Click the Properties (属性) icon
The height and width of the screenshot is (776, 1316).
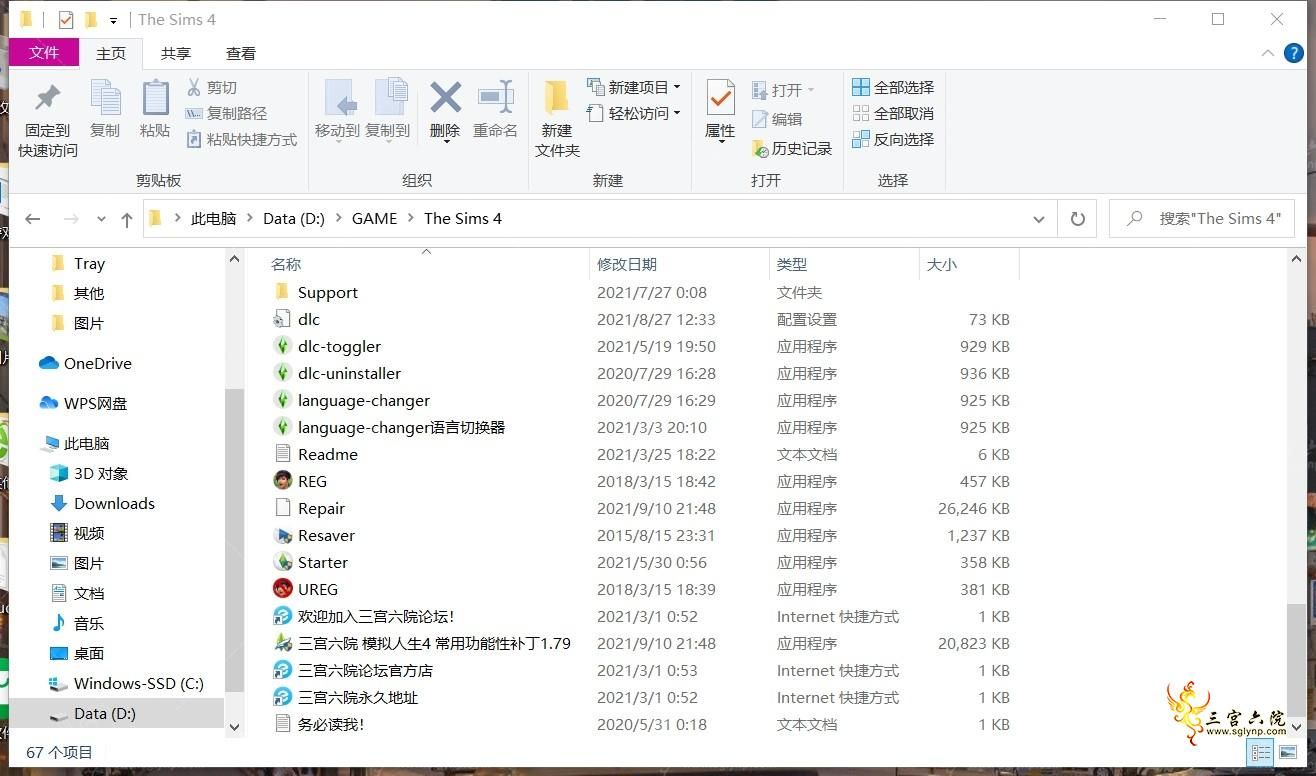pyautogui.click(x=720, y=98)
